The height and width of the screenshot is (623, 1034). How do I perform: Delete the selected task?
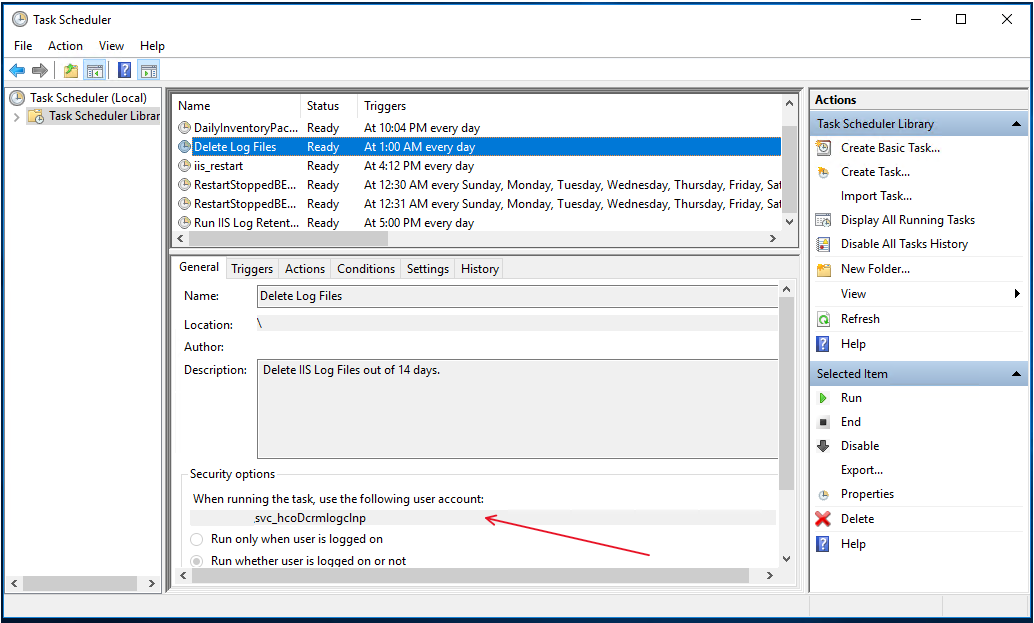pos(856,518)
